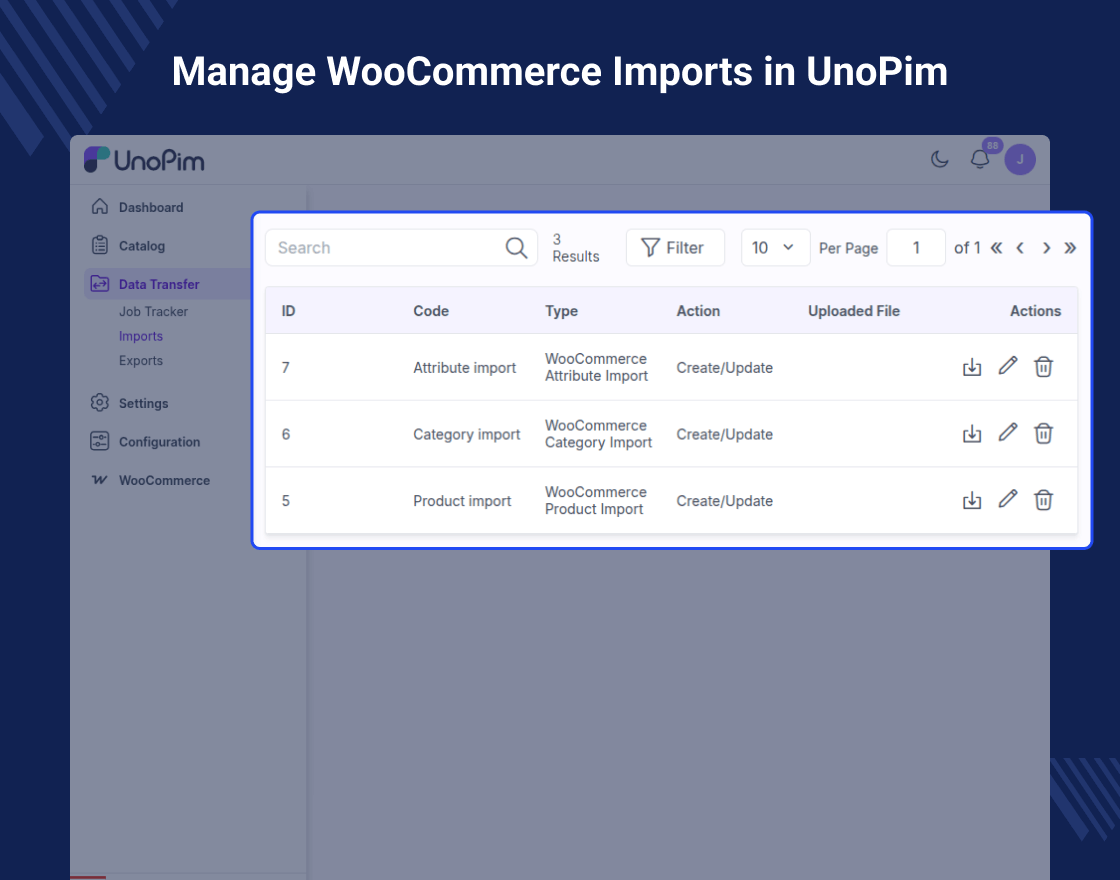Open the Filter panel
Screen dimensions: 1120x880
(675, 247)
